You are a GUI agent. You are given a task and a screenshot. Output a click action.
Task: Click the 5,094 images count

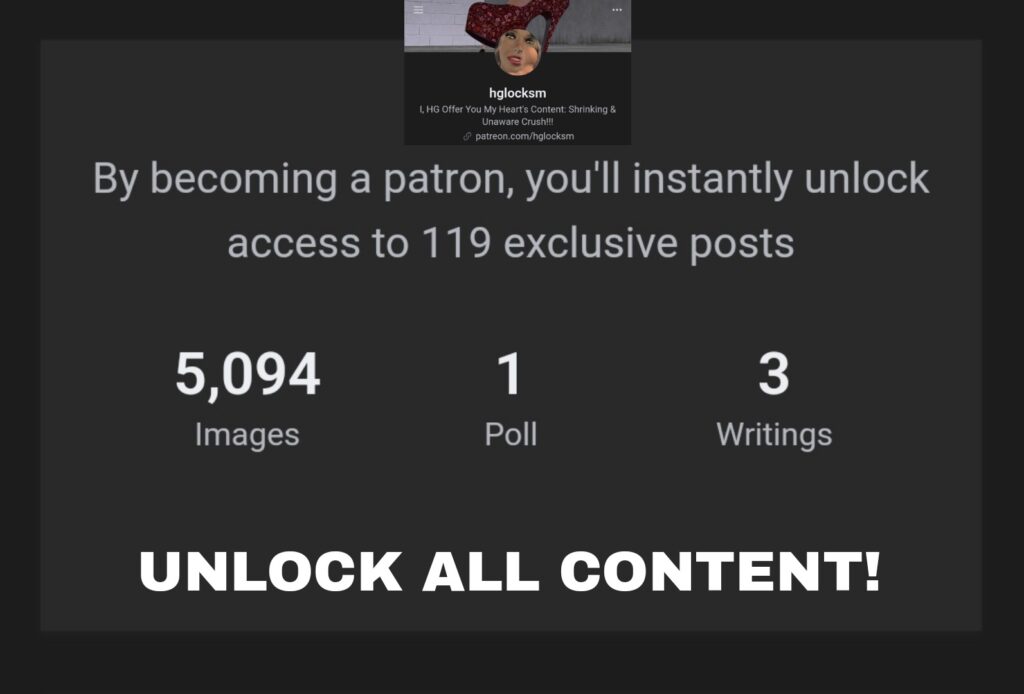coord(248,374)
